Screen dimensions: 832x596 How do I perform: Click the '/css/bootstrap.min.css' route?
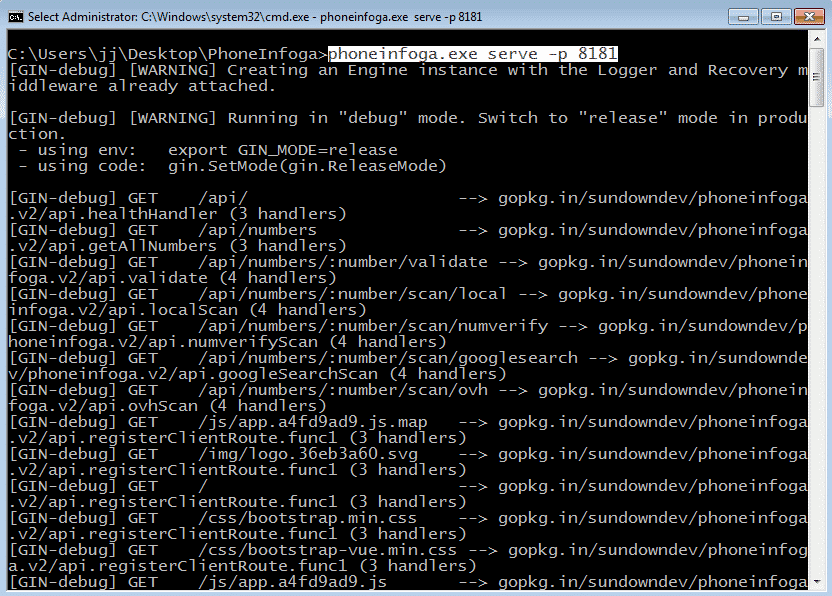point(307,518)
